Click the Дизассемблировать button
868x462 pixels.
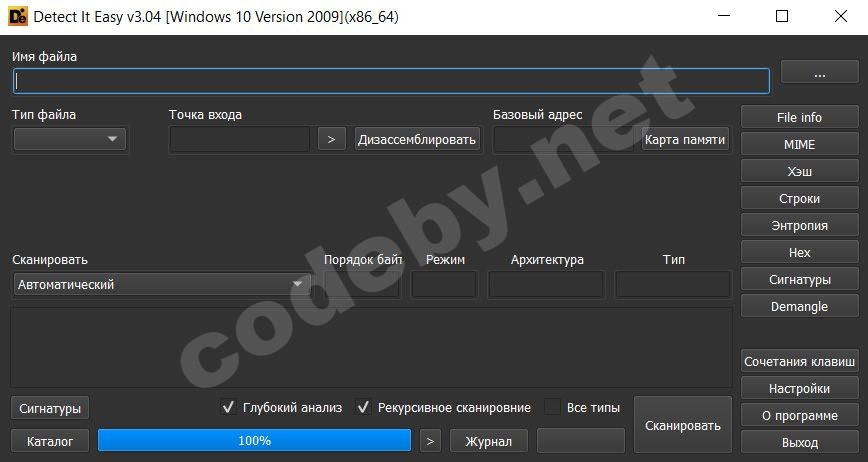coord(417,139)
